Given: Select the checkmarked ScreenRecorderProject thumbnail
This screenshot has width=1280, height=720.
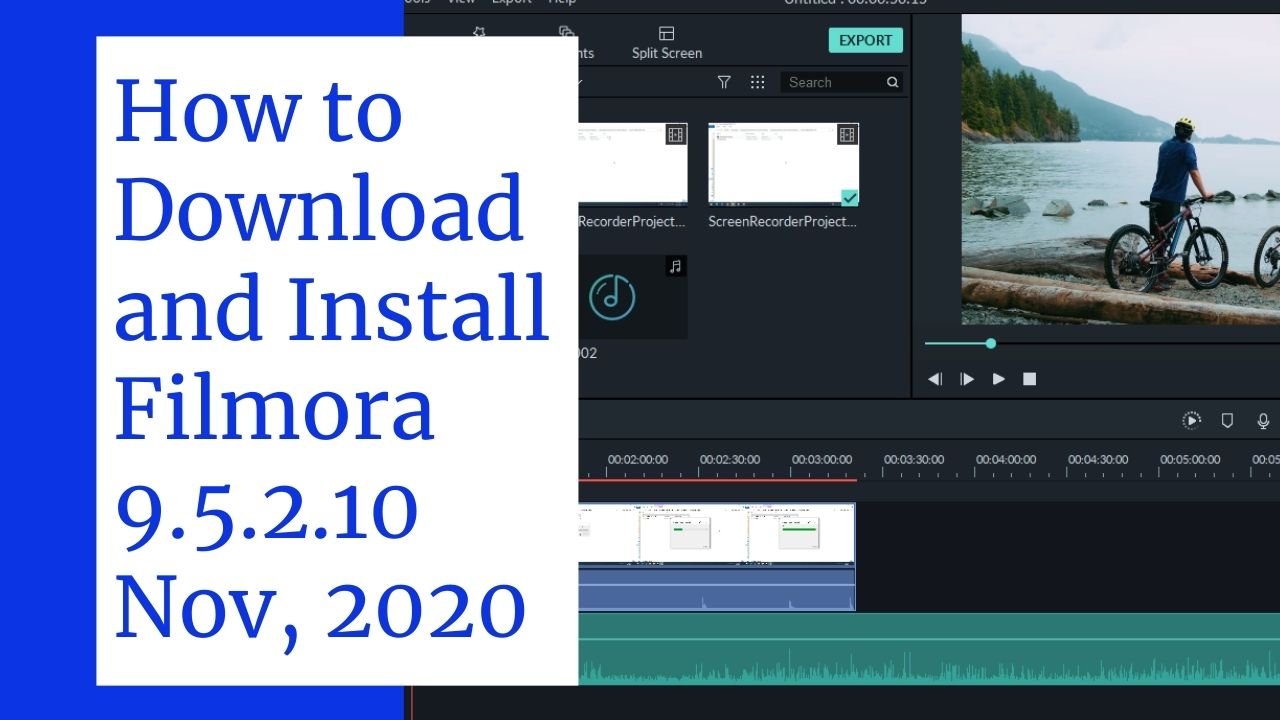Looking at the screenshot, I should tap(783, 163).
